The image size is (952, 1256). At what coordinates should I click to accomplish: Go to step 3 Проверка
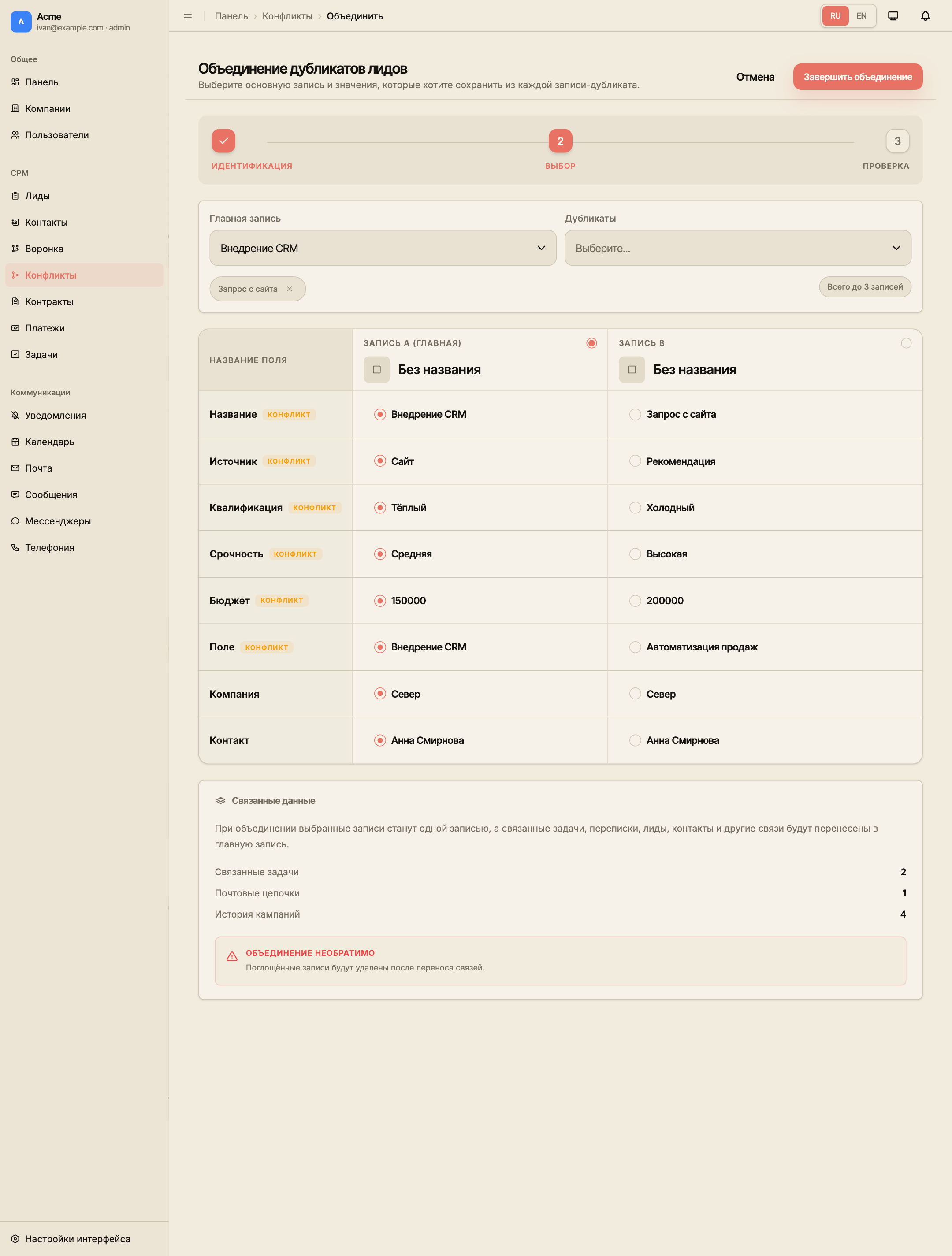[x=897, y=141]
